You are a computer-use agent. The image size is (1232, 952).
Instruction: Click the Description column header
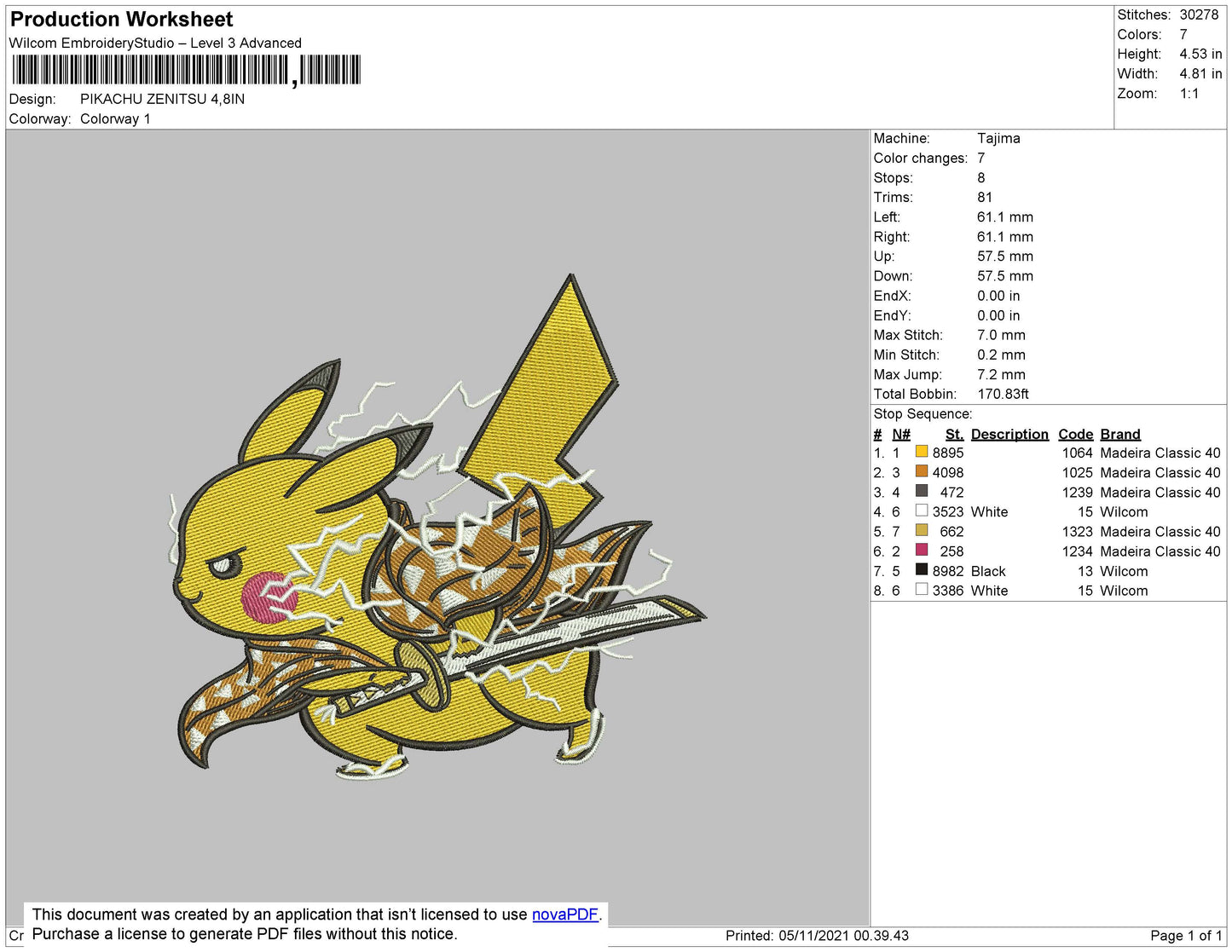[1009, 434]
